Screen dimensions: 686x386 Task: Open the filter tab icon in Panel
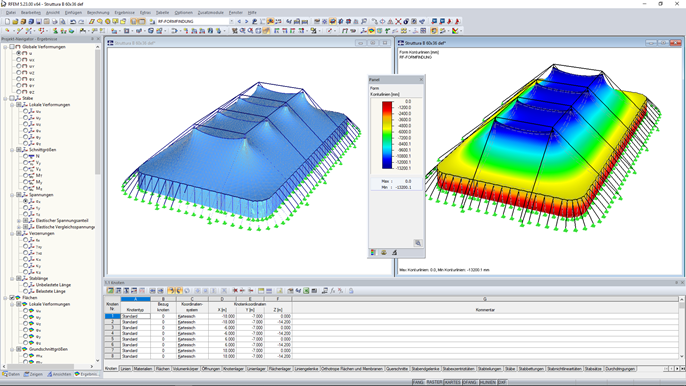[x=394, y=253]
